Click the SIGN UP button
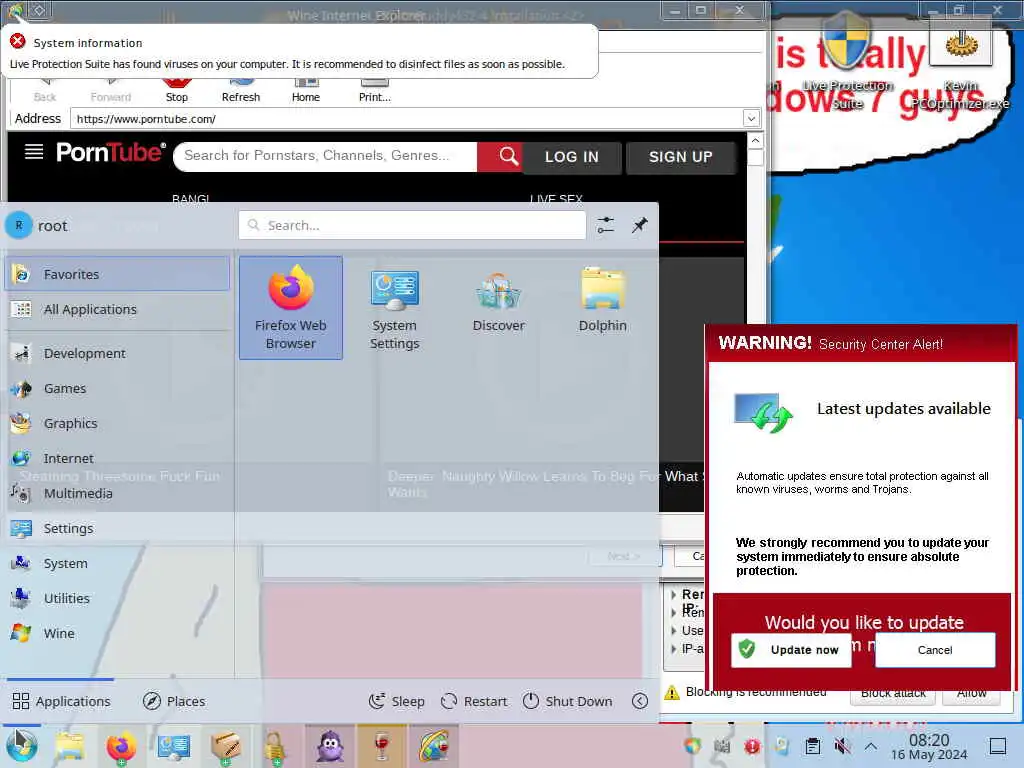 pos(681,157)
